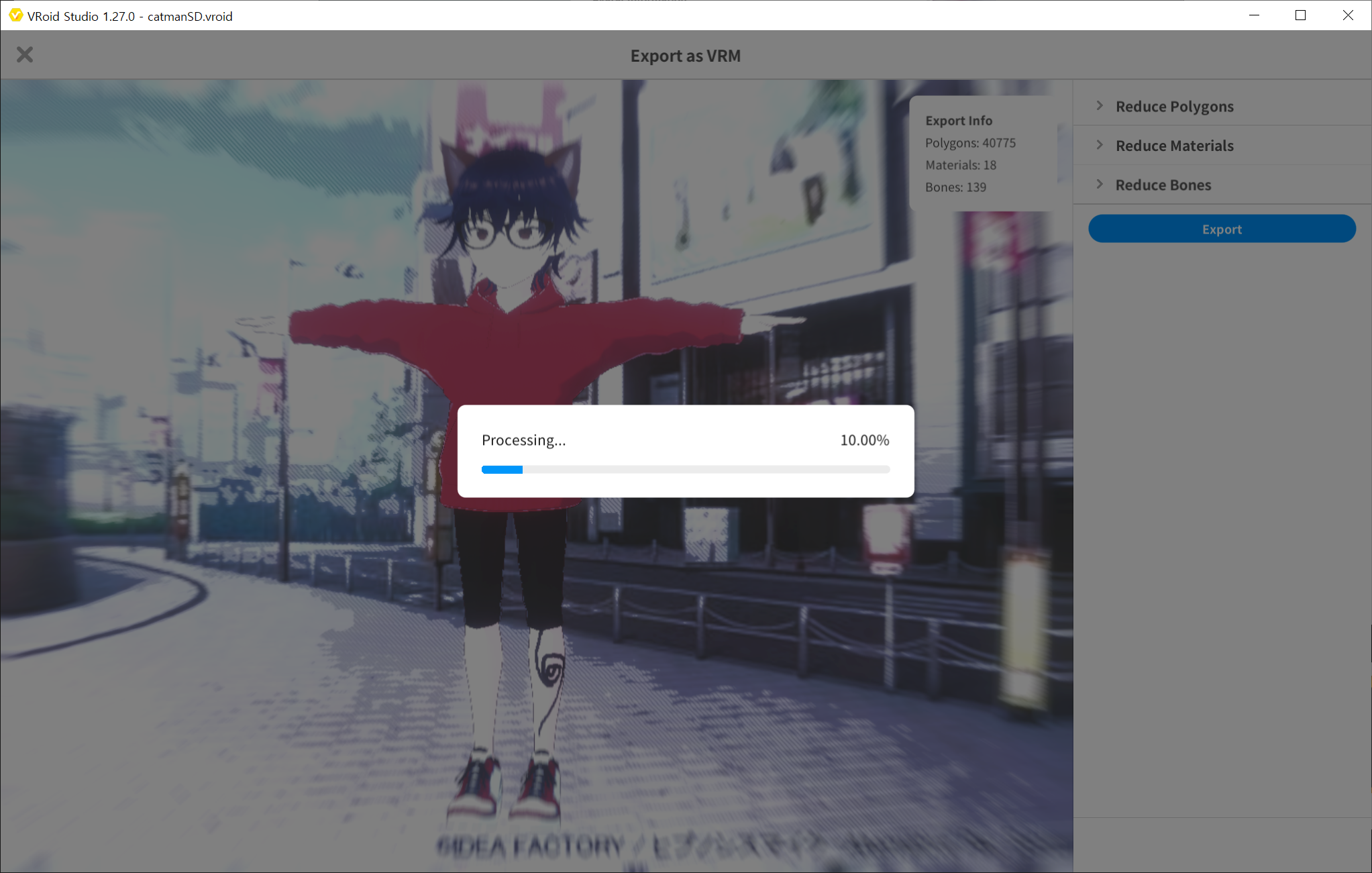Screen dimensions: 1372x873
Task: Click the export progress bar
Action: click(x=685, y=470)
